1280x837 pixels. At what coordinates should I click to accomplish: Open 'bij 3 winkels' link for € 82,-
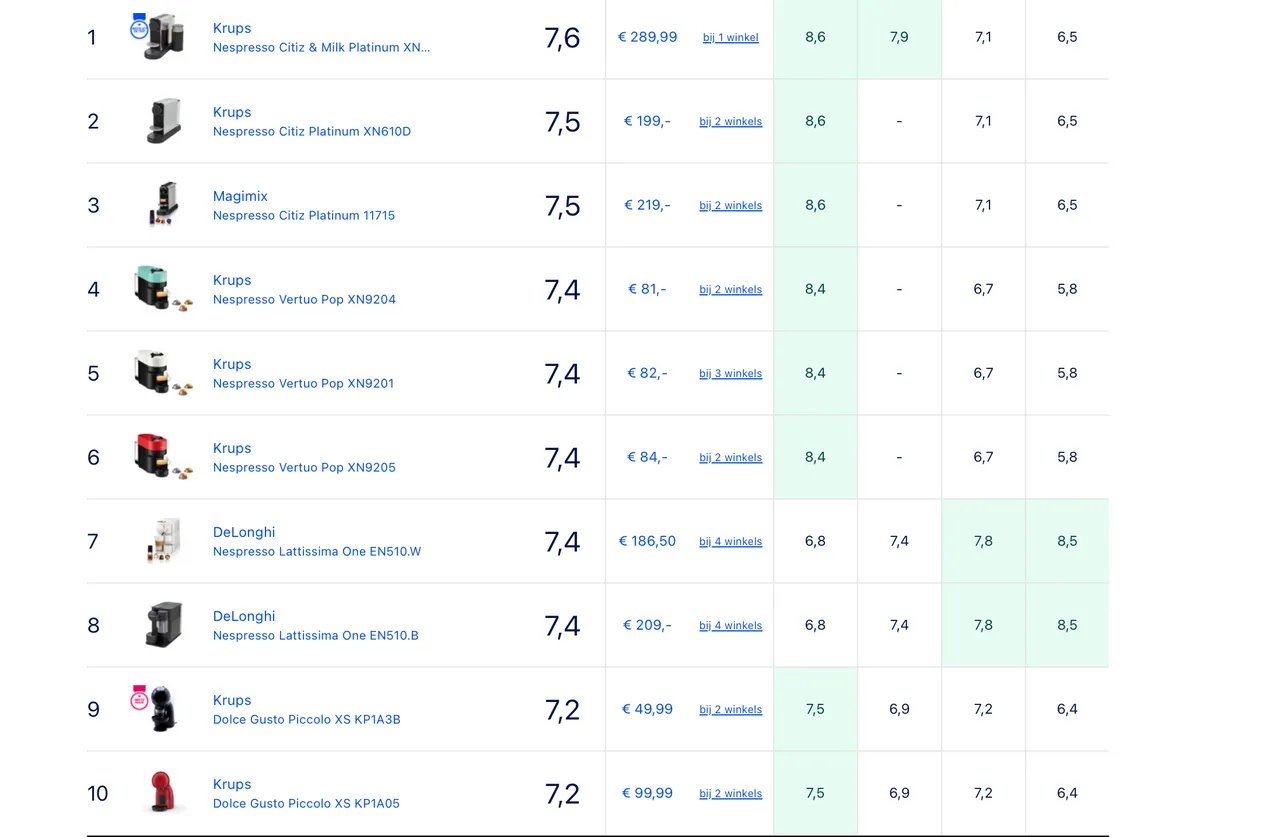[x=731, y=374]
